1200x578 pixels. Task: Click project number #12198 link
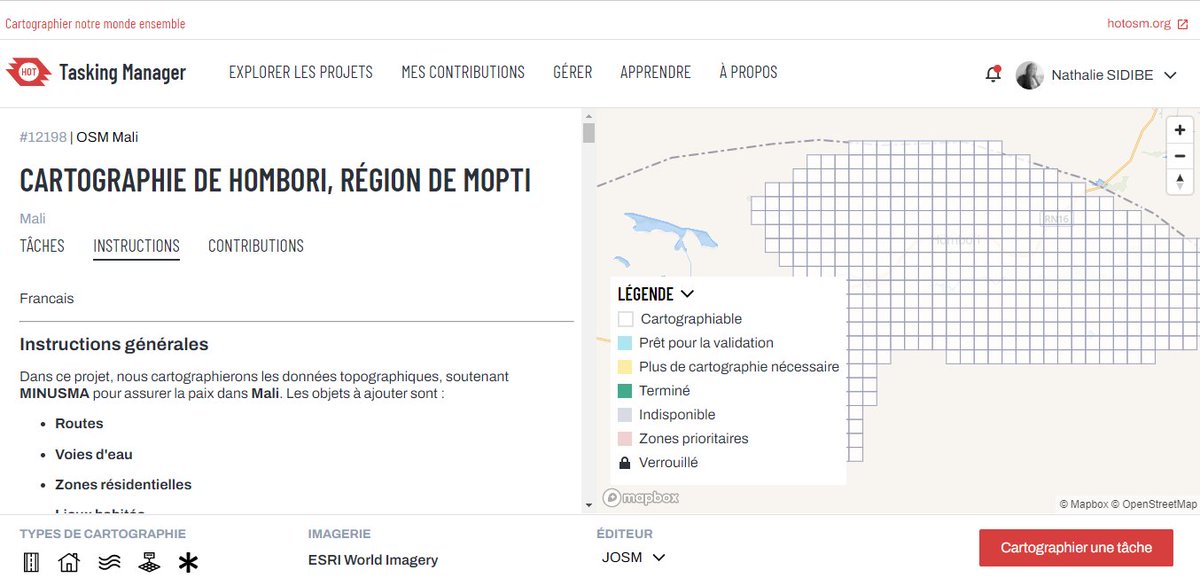(x=43, y=137)
